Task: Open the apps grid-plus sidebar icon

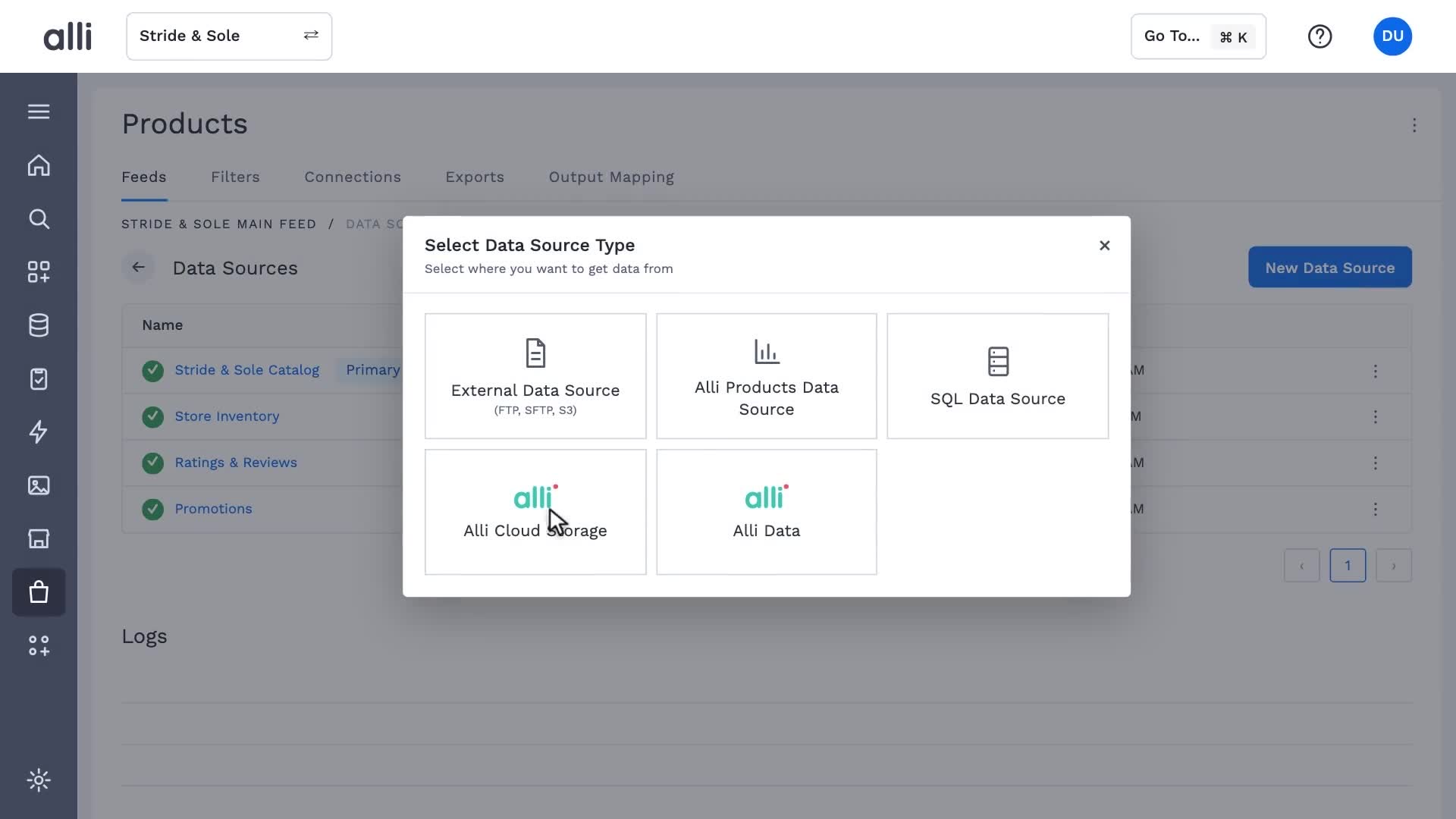Action: [39, 272]
